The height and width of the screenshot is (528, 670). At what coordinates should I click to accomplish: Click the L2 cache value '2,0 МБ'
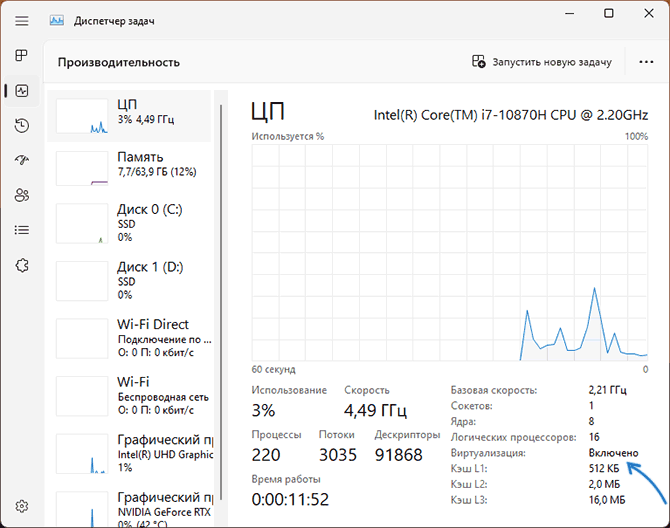[x=604, y=484]
